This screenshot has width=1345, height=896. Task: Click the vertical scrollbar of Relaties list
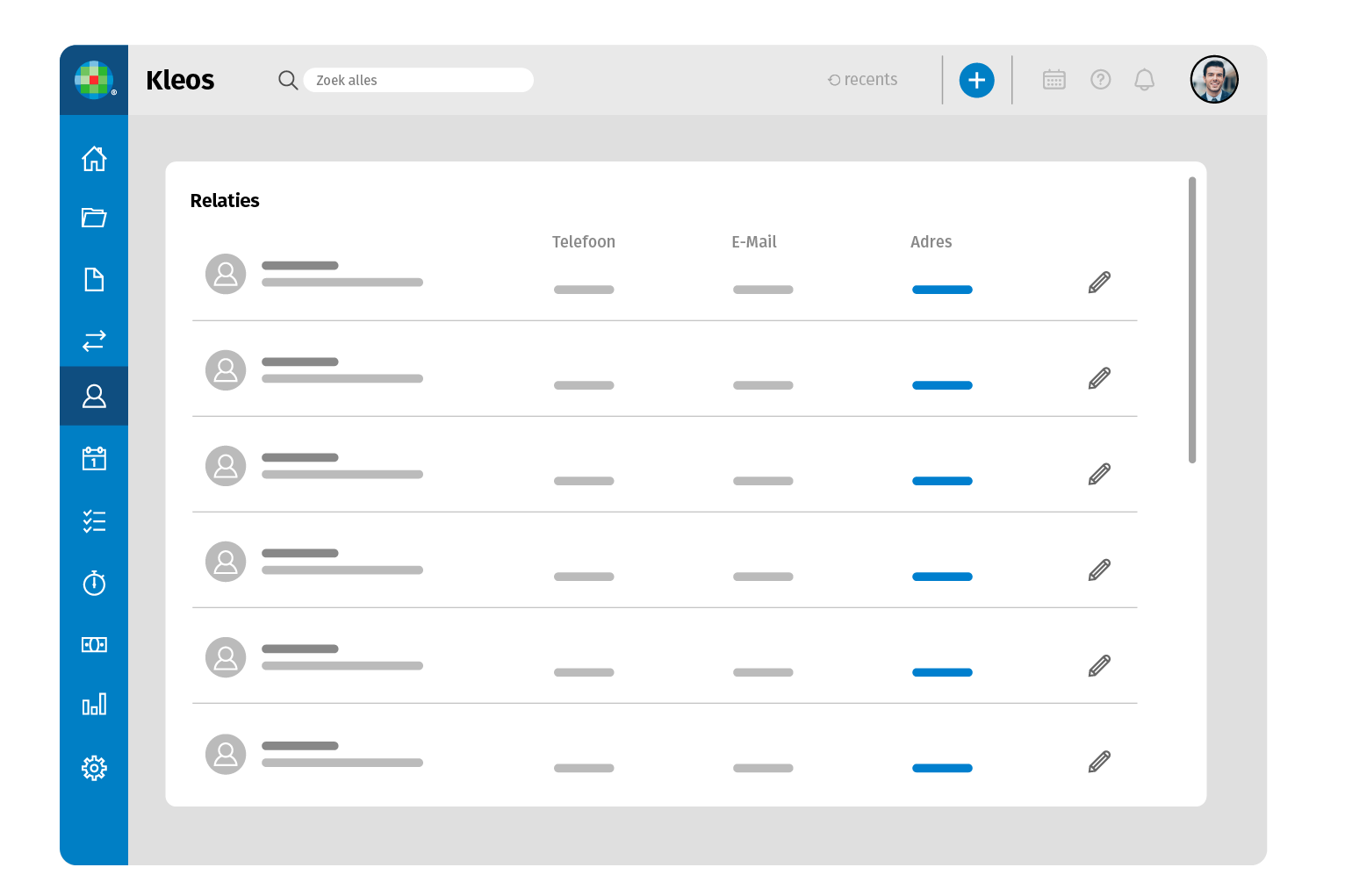tap(1191, 320)
